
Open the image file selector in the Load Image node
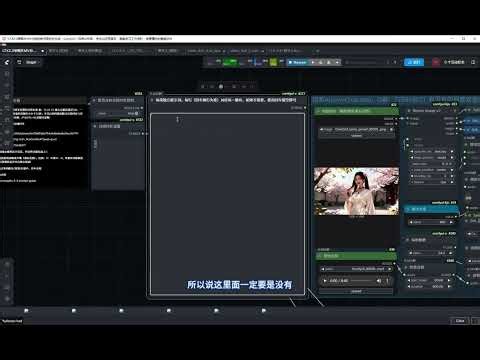click(x=356, y=129)
